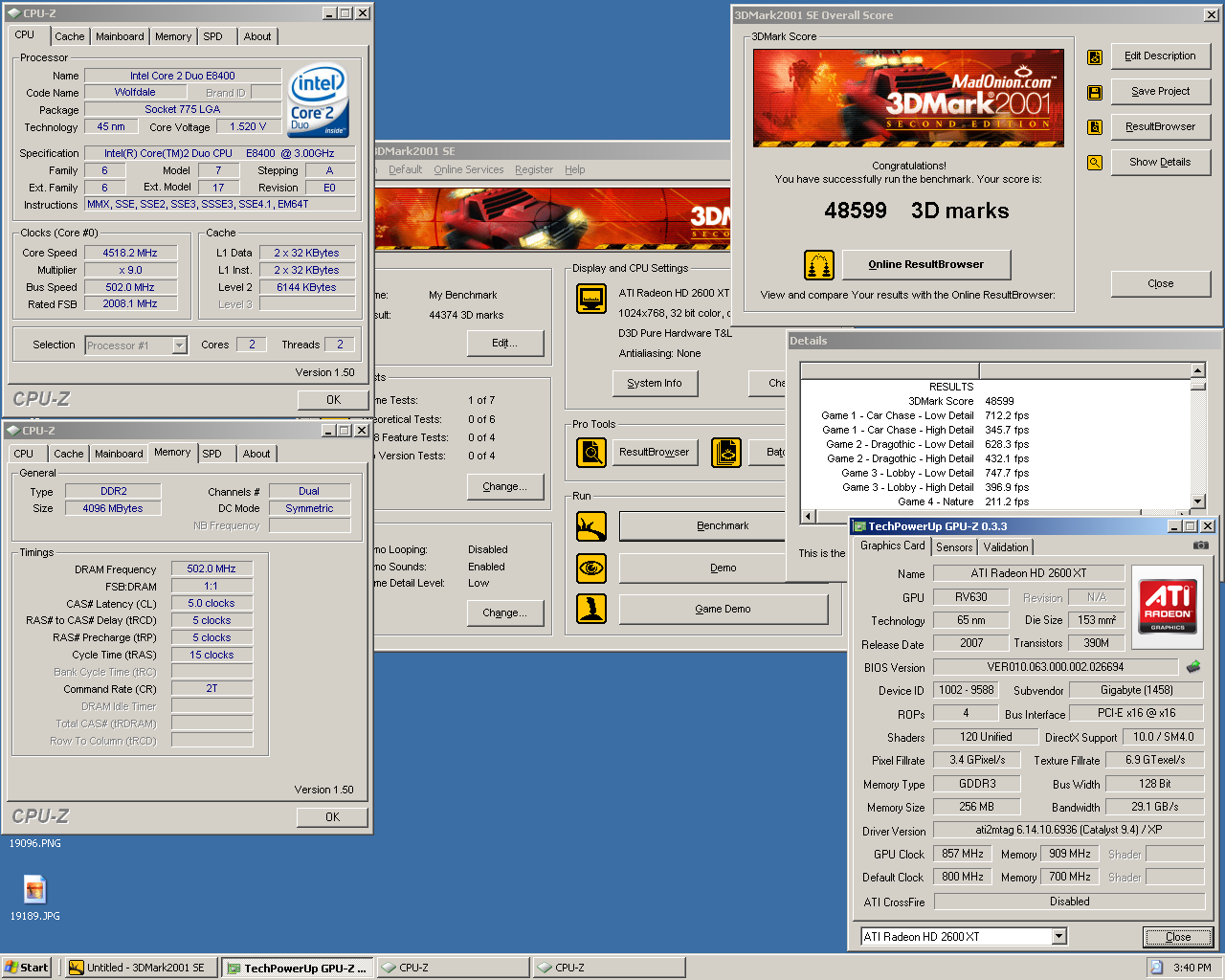Click the Change... button under Feature Tests
Viewport: 1225px width, 980px height.
point(505,486)
